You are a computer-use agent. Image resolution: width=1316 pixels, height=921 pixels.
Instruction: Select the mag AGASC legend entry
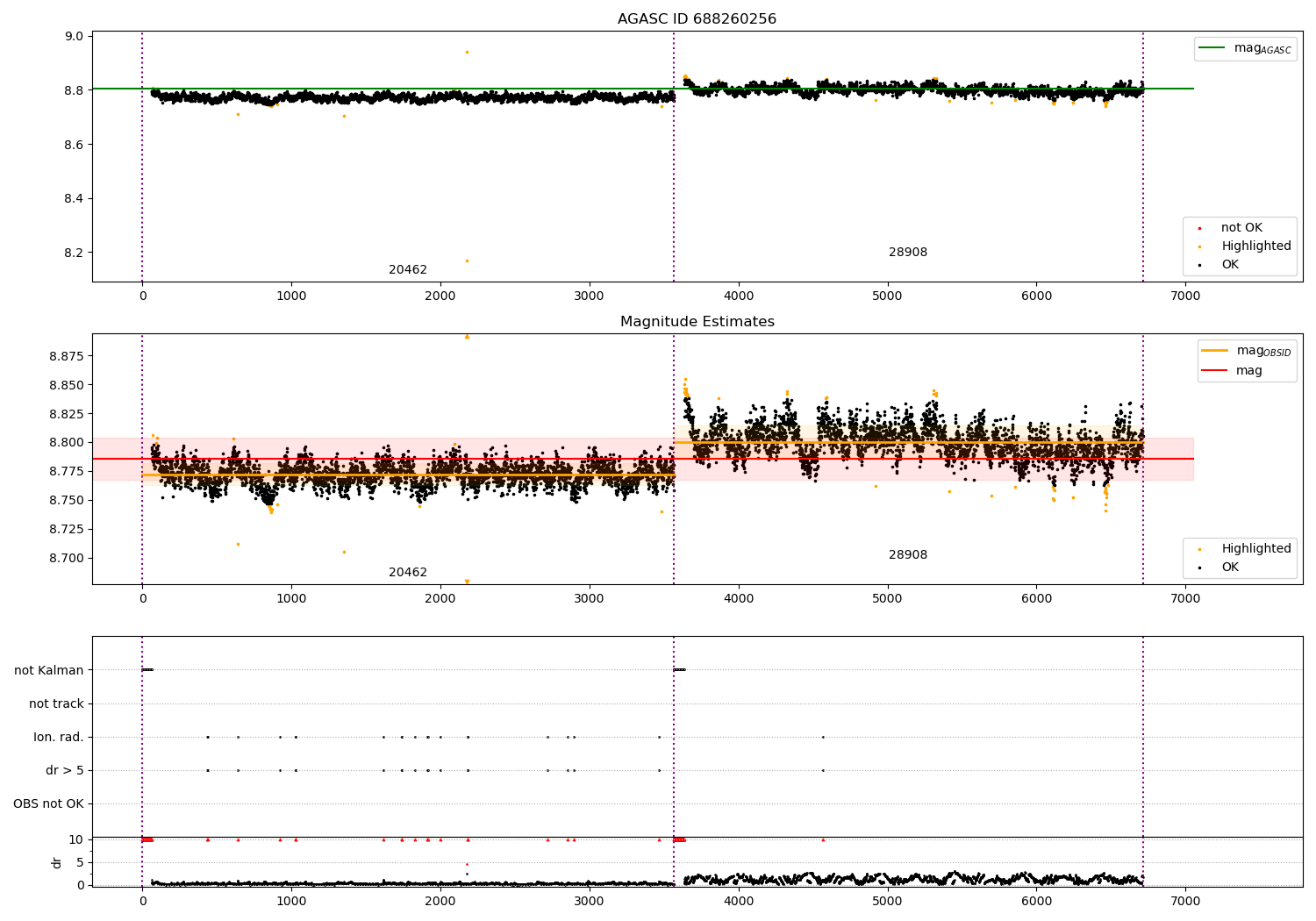point(1246,48)
